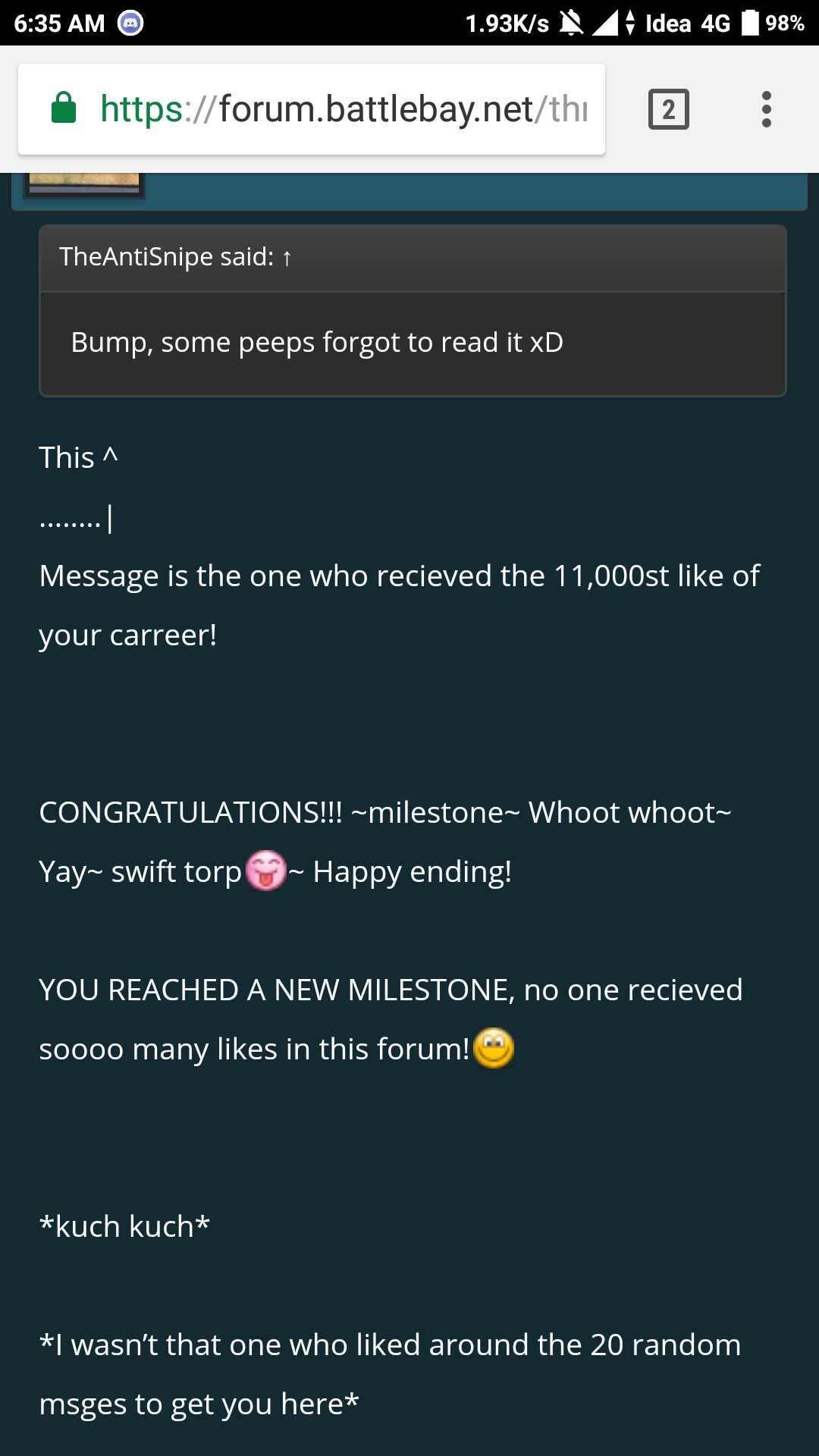Tap the quoted "Bump, some peeps forgot" text
The width and height of the screenshot is (819, 1456).
point(317,343)
